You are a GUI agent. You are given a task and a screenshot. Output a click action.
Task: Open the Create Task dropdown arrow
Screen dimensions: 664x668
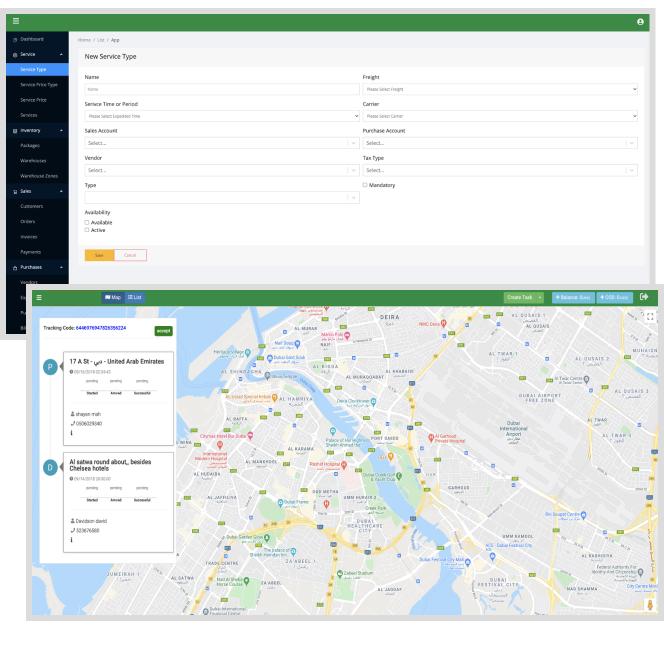[x=540, y=297]
